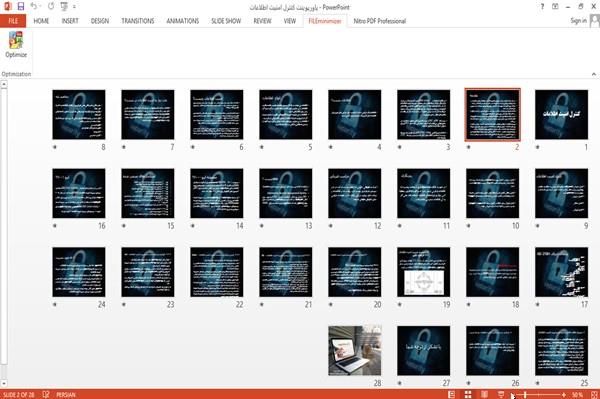Click transition star icon under slide 26

pos(469,383)
